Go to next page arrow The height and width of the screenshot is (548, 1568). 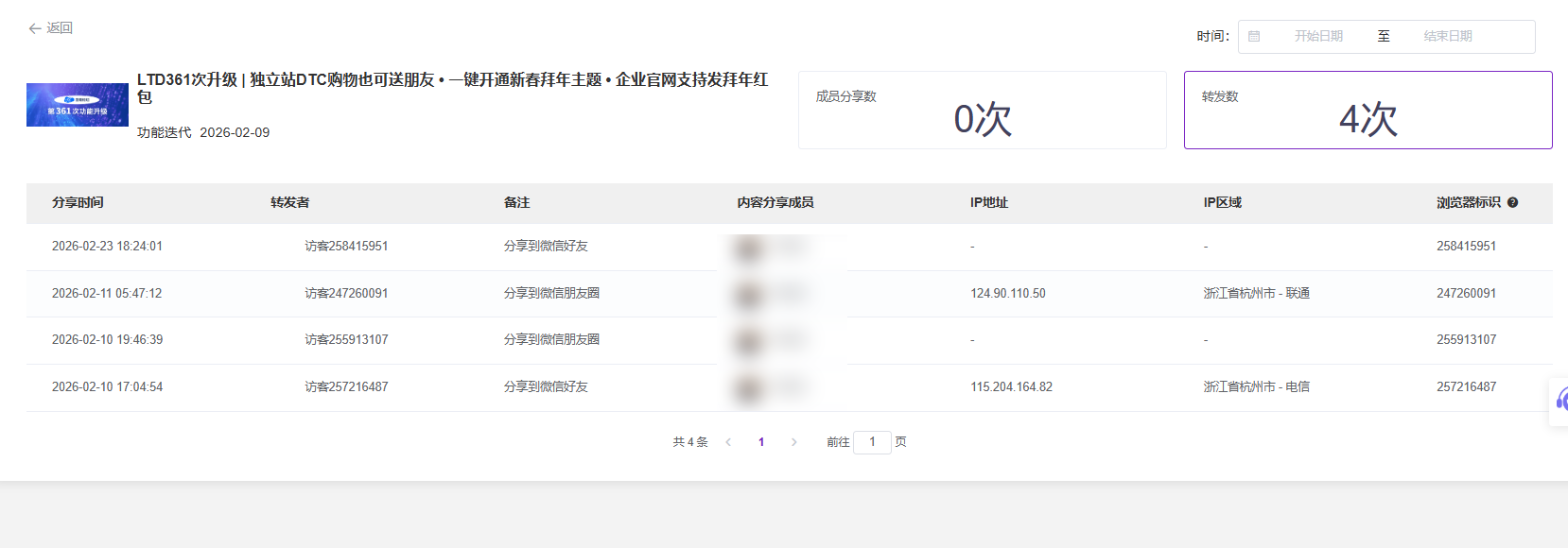794,441
